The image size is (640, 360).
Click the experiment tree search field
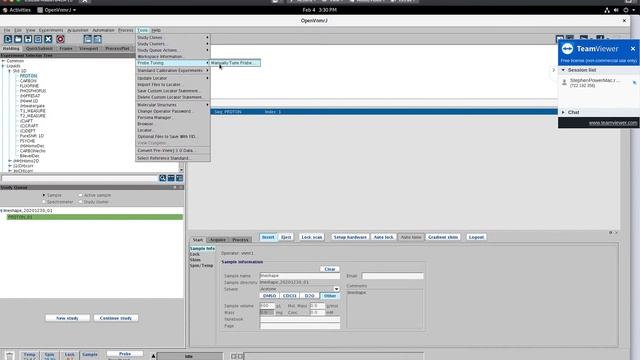80,178
